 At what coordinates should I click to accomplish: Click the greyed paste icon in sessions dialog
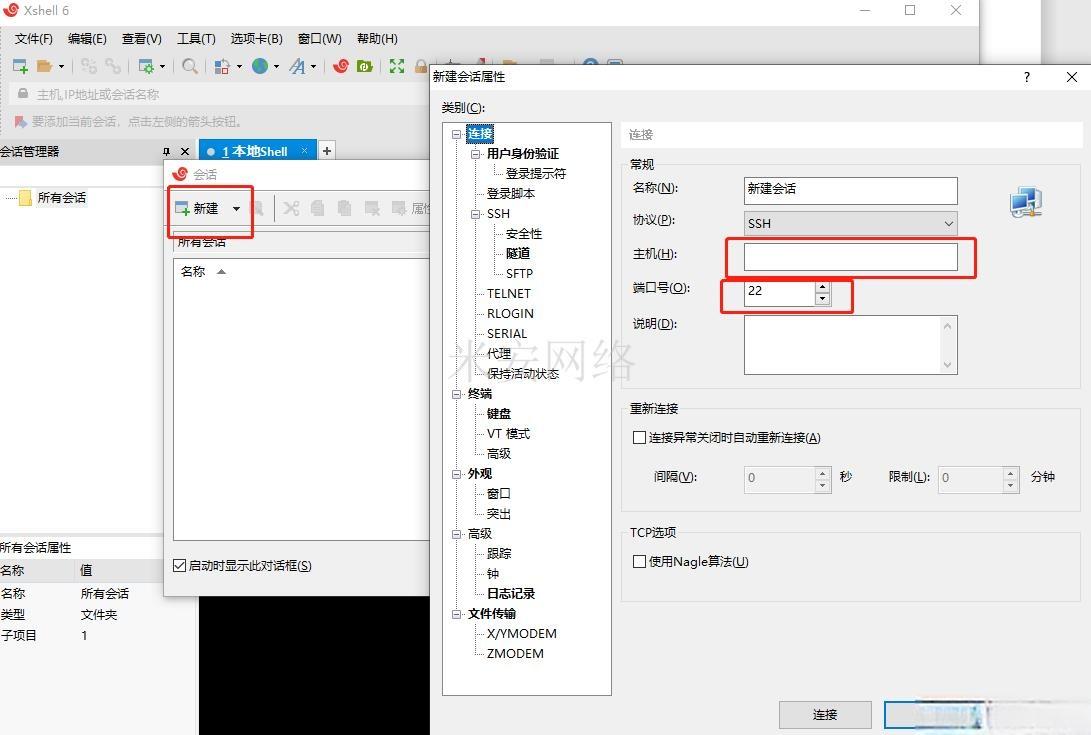tap(344, 208)
